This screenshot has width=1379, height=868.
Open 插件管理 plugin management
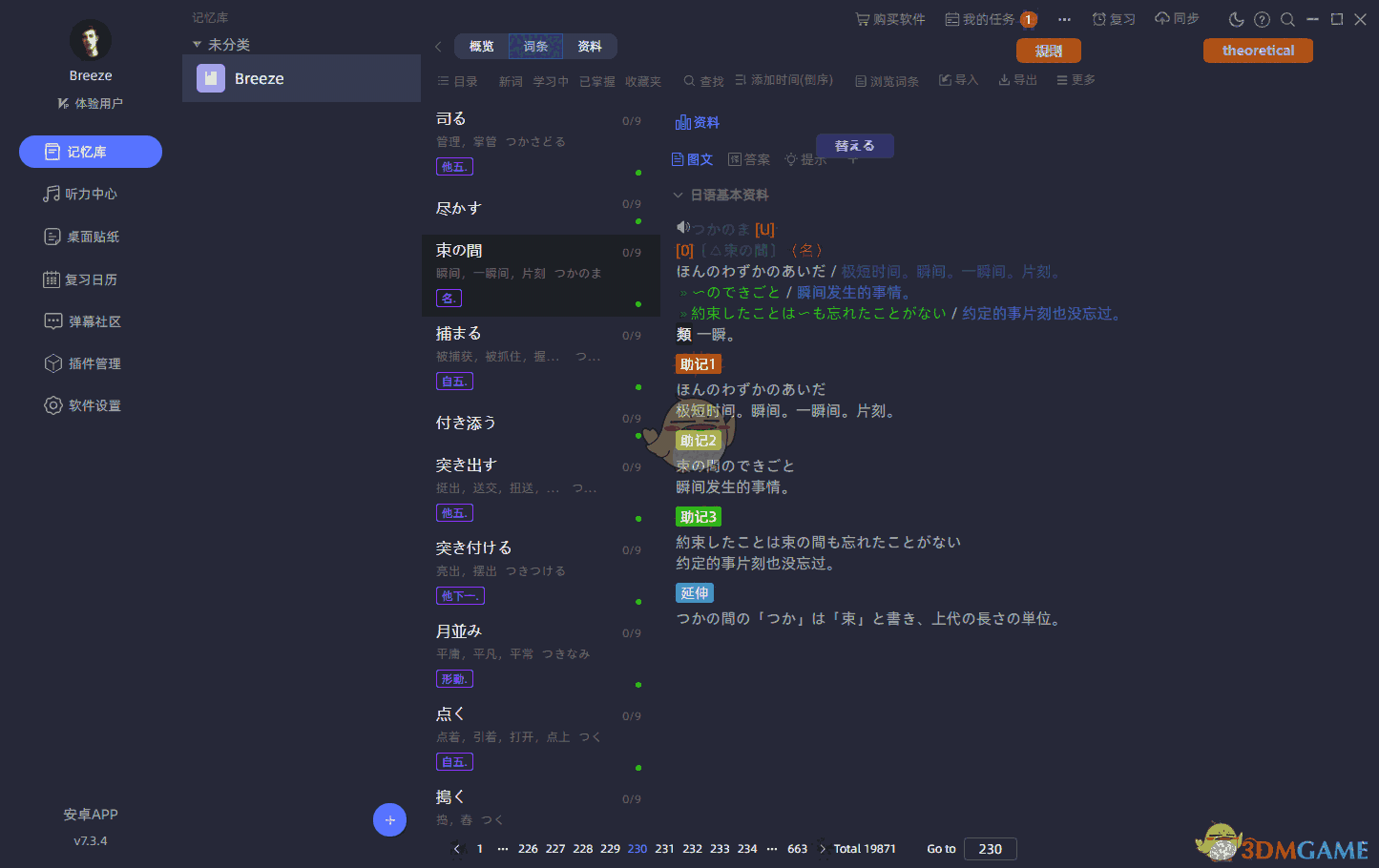point(90,362)
